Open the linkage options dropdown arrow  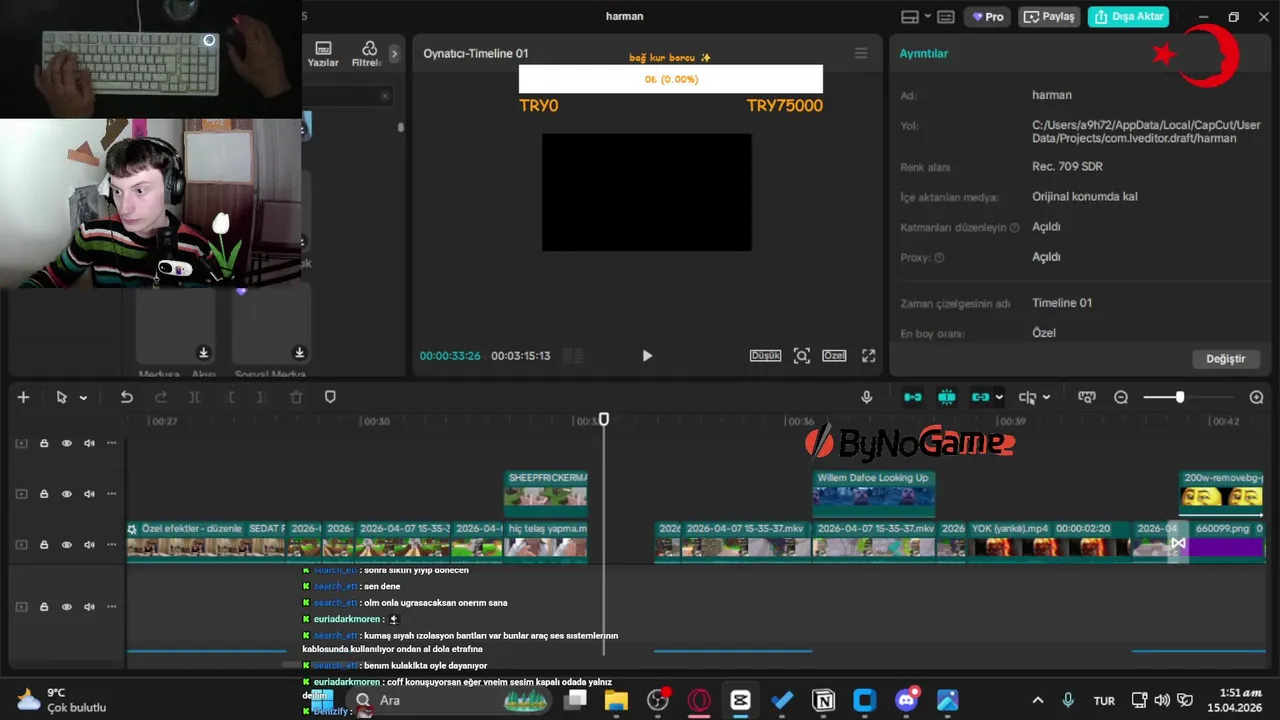tap(999, 398)
